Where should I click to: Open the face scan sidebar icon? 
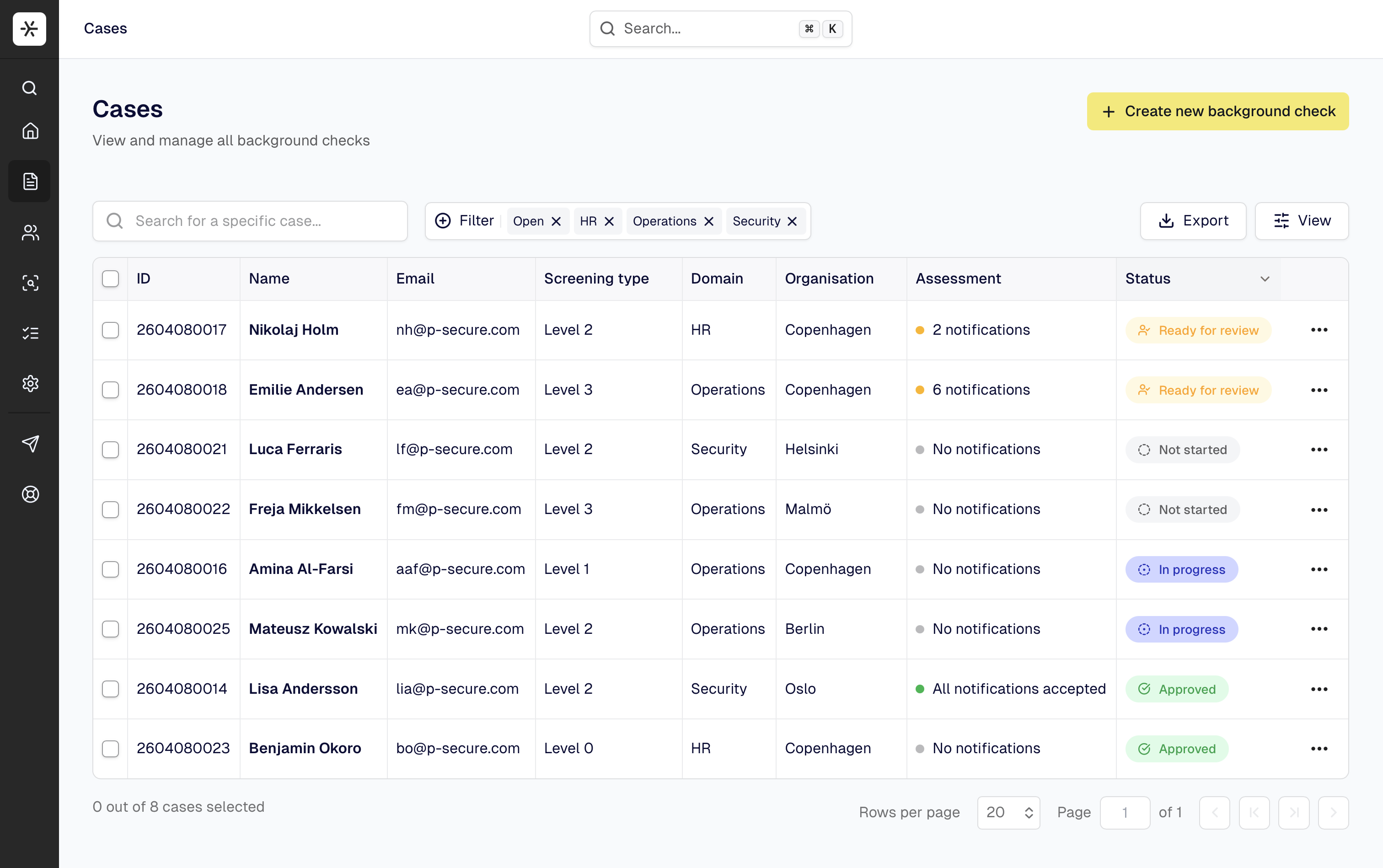[30, 283]
